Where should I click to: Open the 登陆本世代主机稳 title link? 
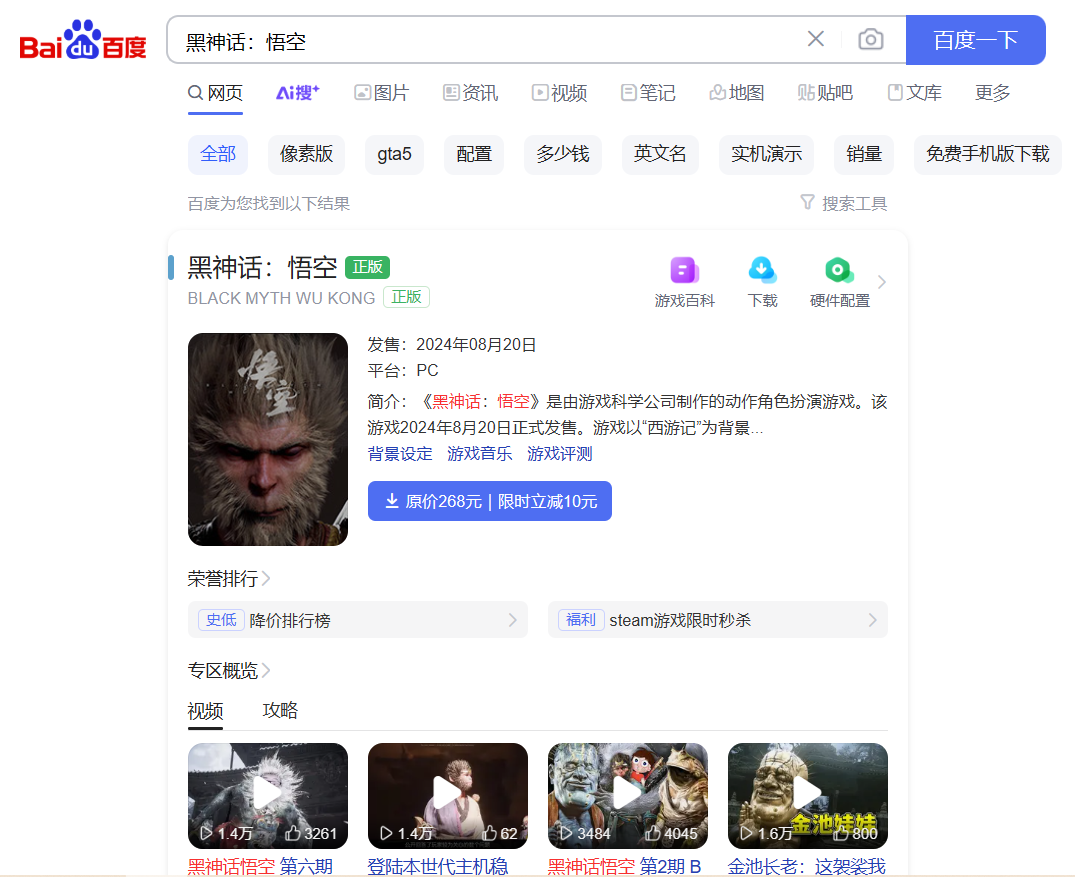click(438, 866)
